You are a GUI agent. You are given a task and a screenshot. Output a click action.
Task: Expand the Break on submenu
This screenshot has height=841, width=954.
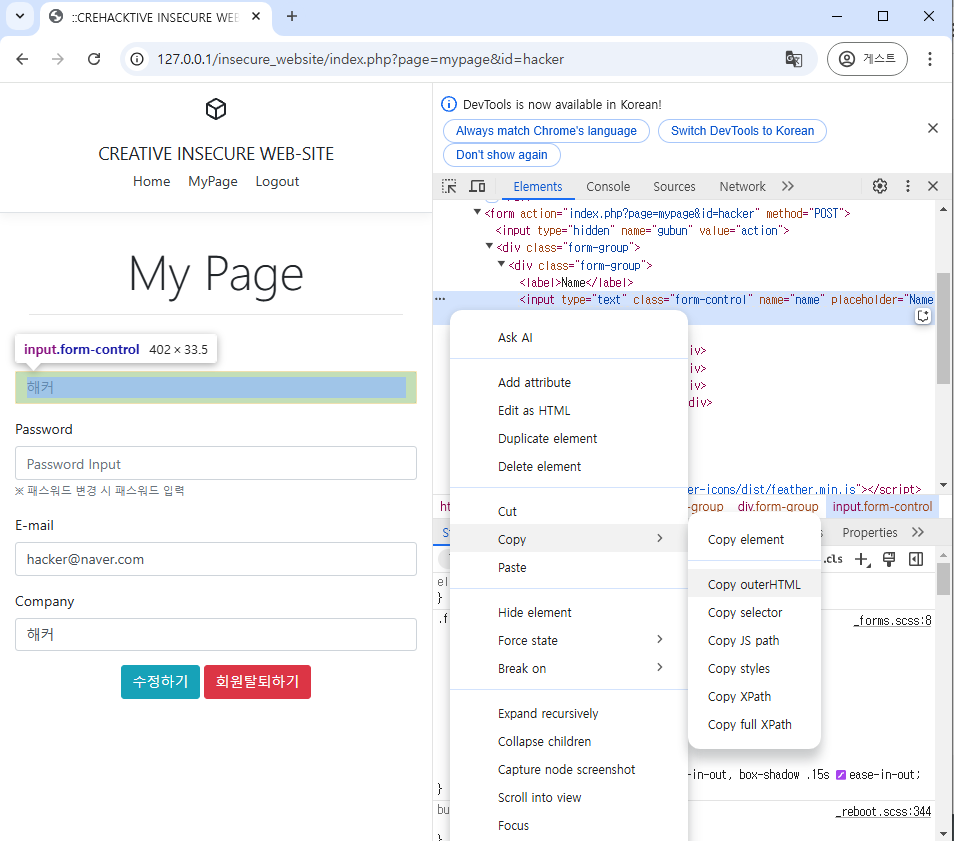click(x=569, y=669)
